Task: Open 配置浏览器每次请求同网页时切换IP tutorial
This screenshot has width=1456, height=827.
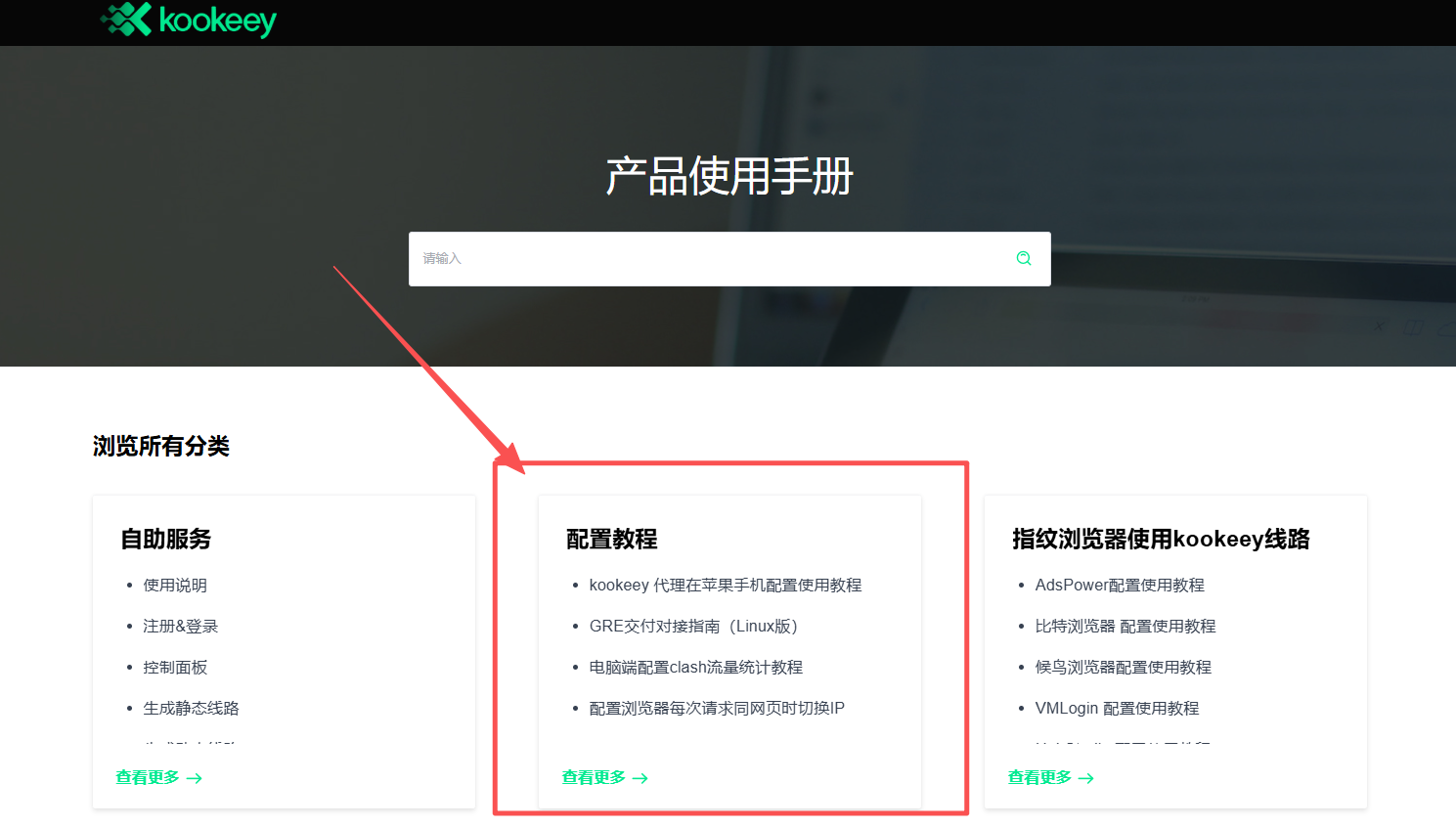Action: [x=717, y=708]
